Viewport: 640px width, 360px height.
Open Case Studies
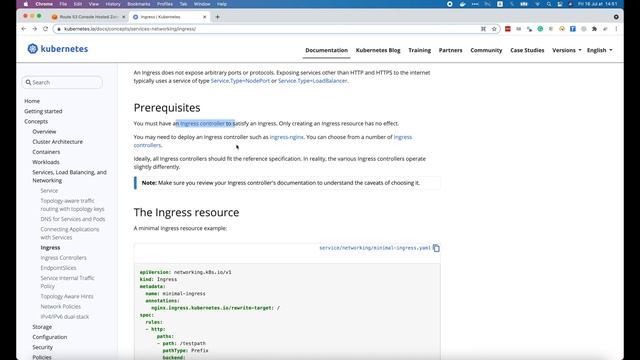tap(527, 50)
